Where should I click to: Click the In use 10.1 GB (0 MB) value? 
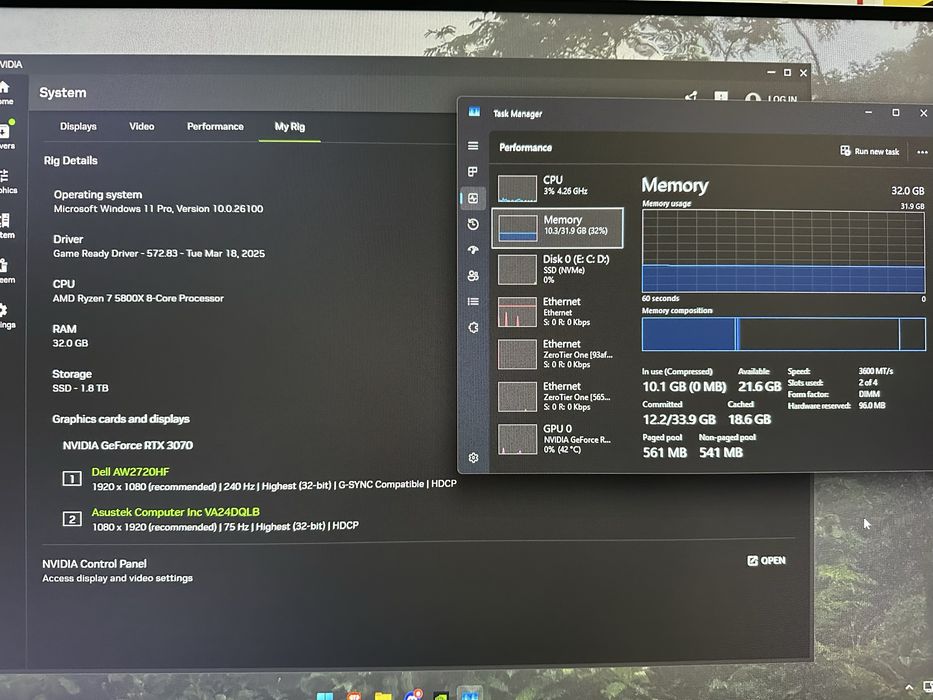point(684,387)
